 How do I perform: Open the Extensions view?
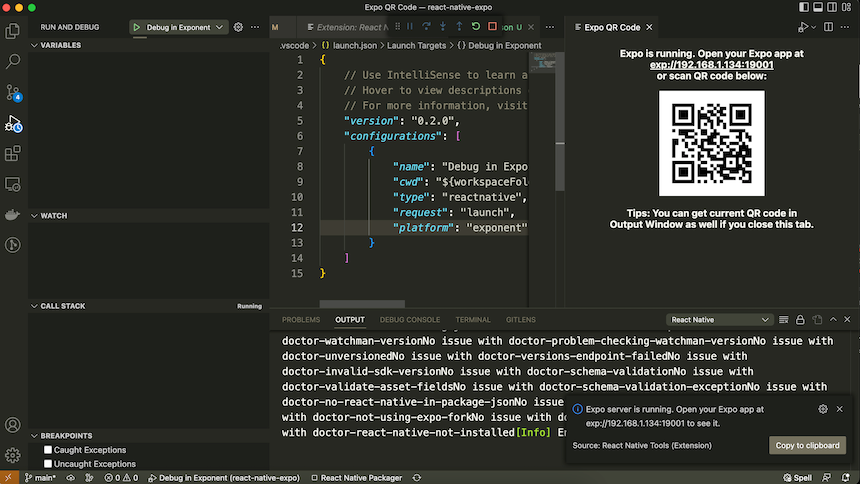13,154
